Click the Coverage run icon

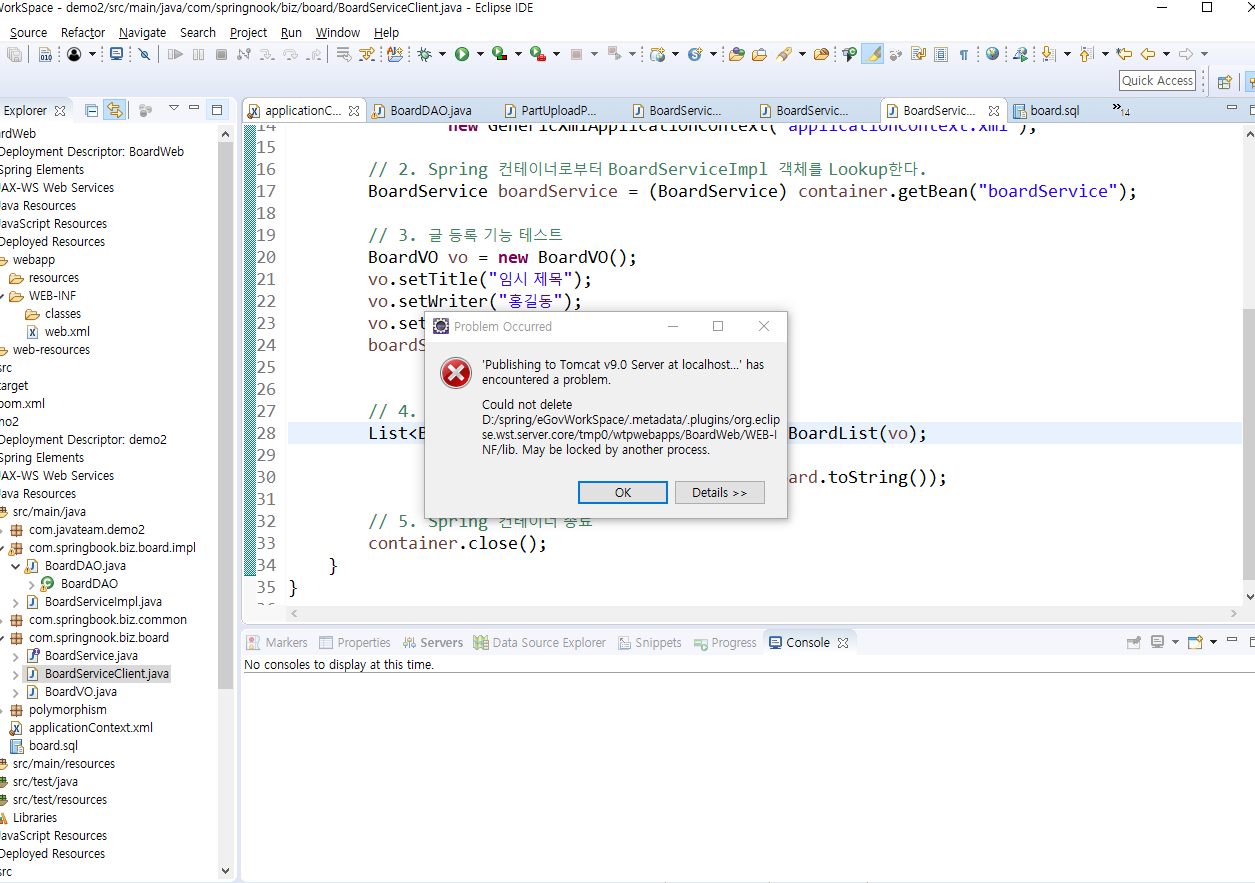click(x=499, y=54)
